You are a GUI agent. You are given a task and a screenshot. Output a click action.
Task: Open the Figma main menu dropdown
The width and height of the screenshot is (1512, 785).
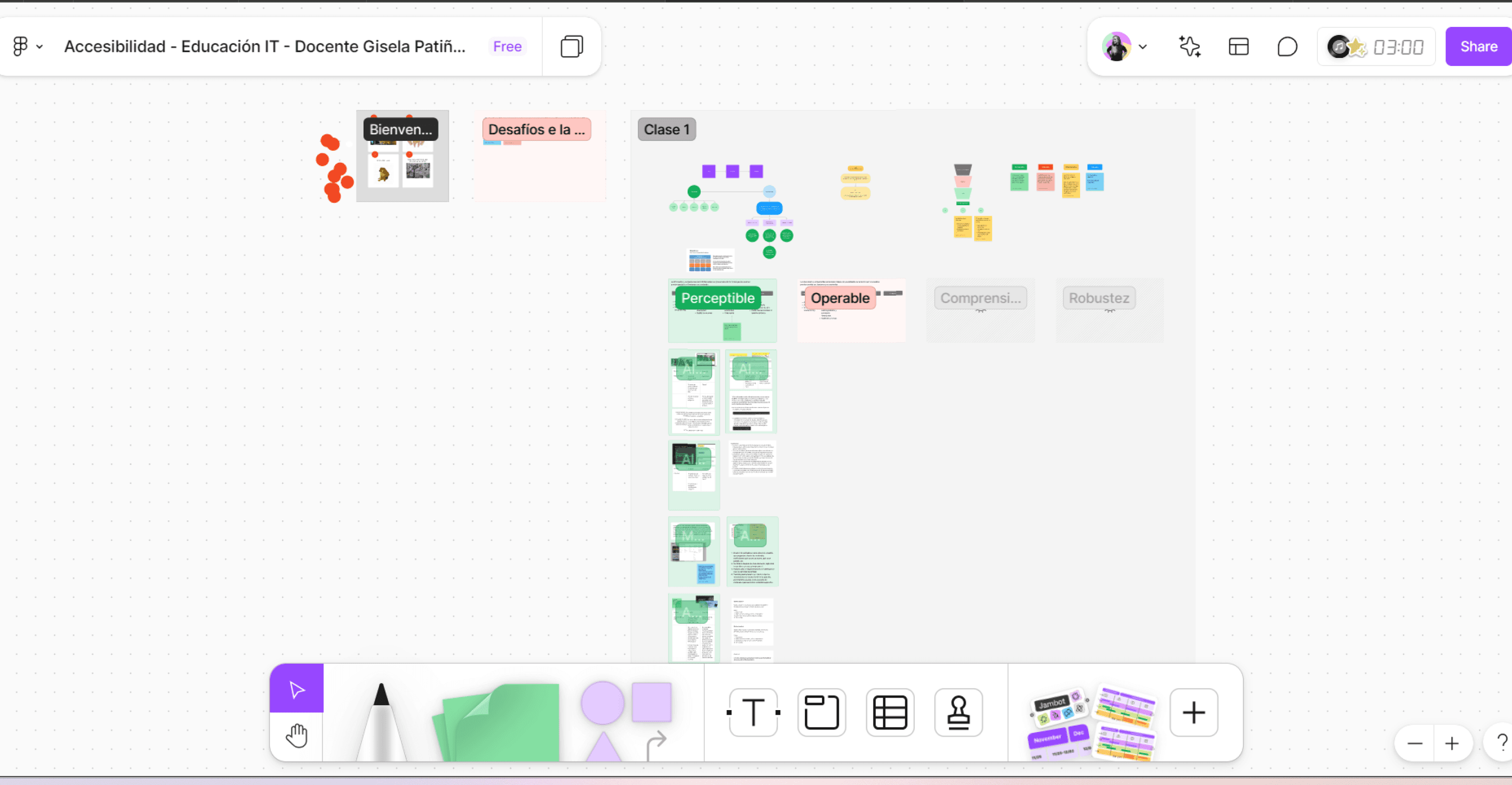pyautogui.click(x=27, y=46)
